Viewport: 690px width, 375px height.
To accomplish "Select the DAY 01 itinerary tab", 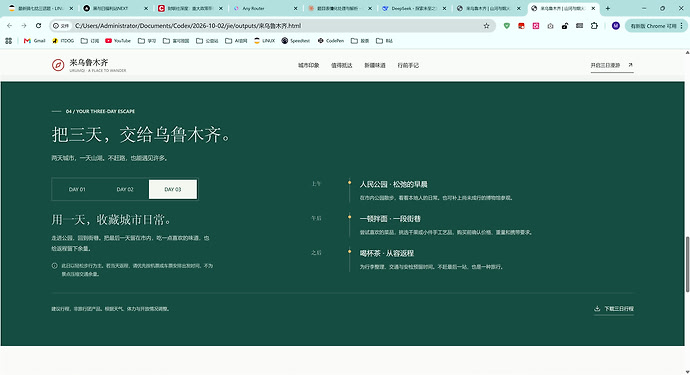I will (x=77, y=189).
